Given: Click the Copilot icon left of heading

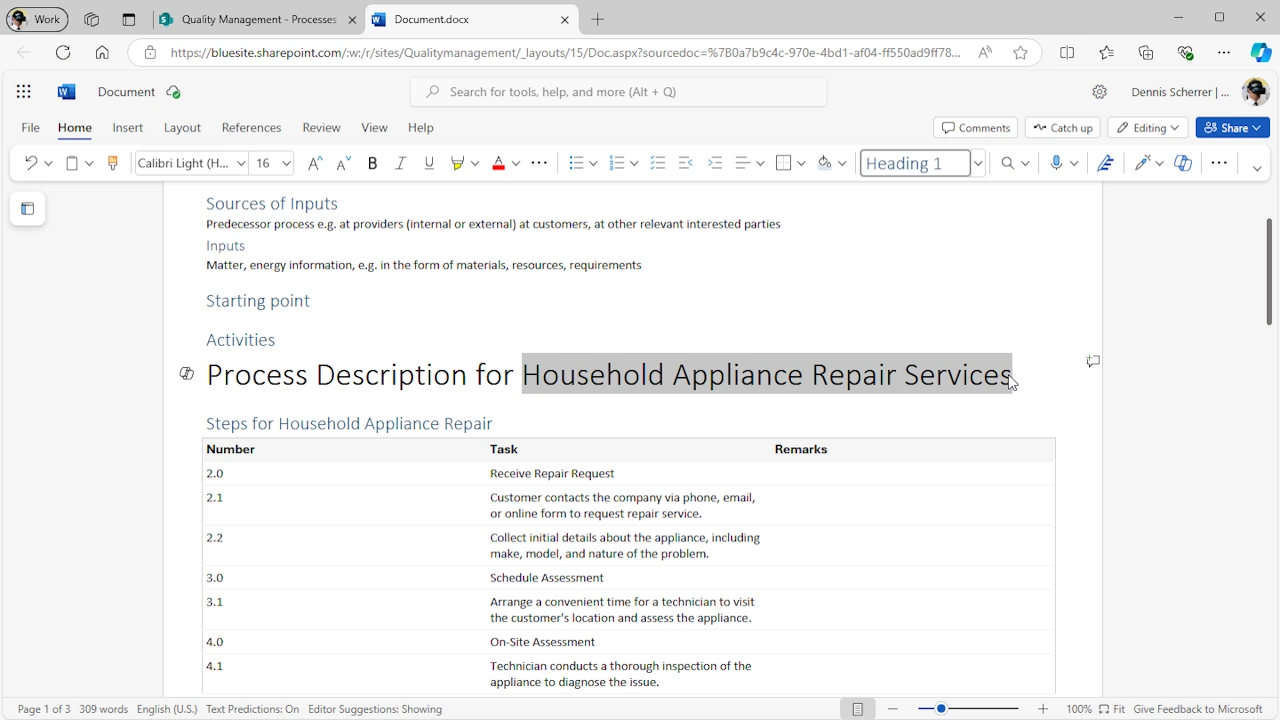Looking at the screenshot, I should 187,374.
